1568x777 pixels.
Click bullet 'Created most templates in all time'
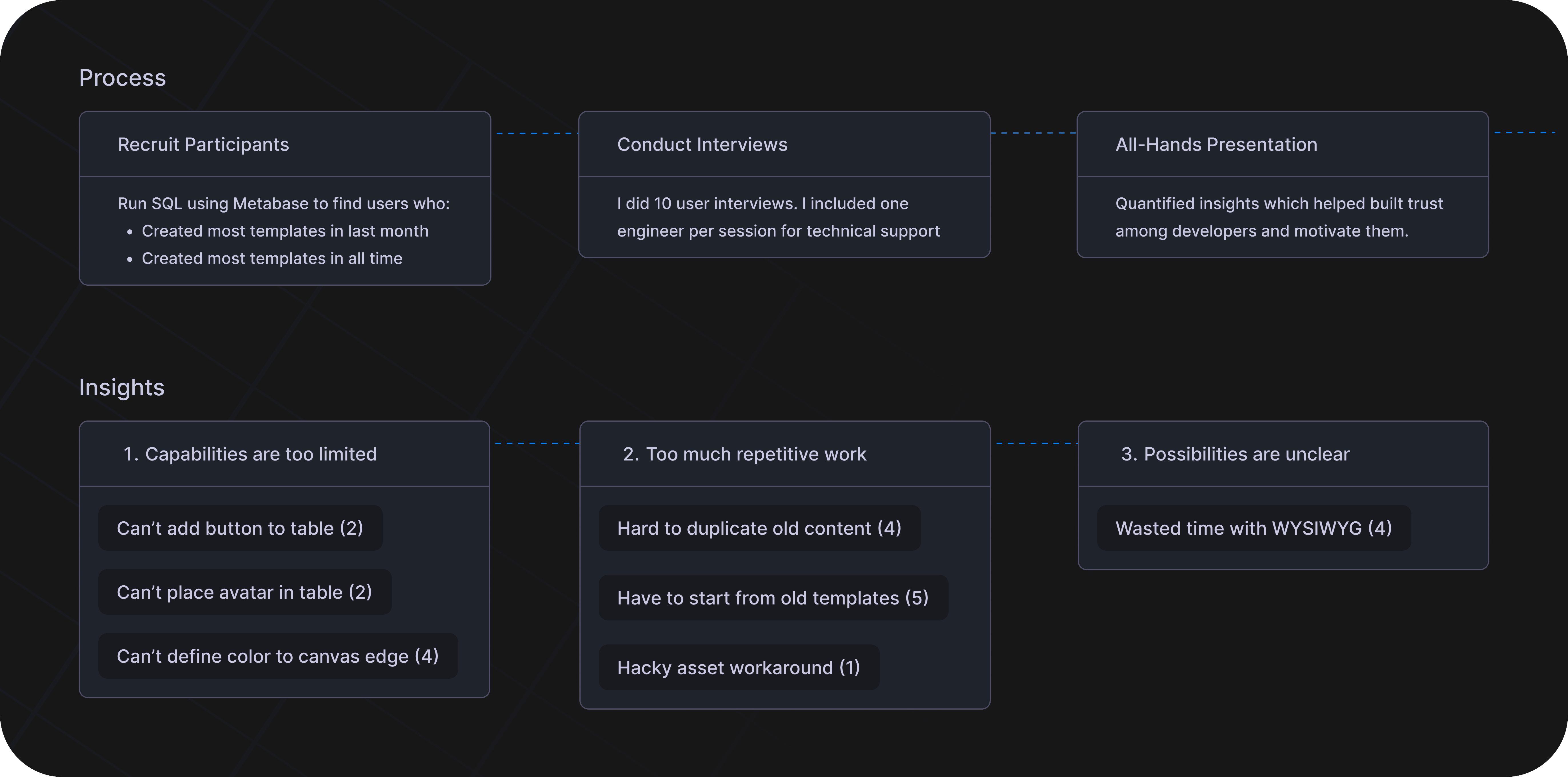pos(272,258)
